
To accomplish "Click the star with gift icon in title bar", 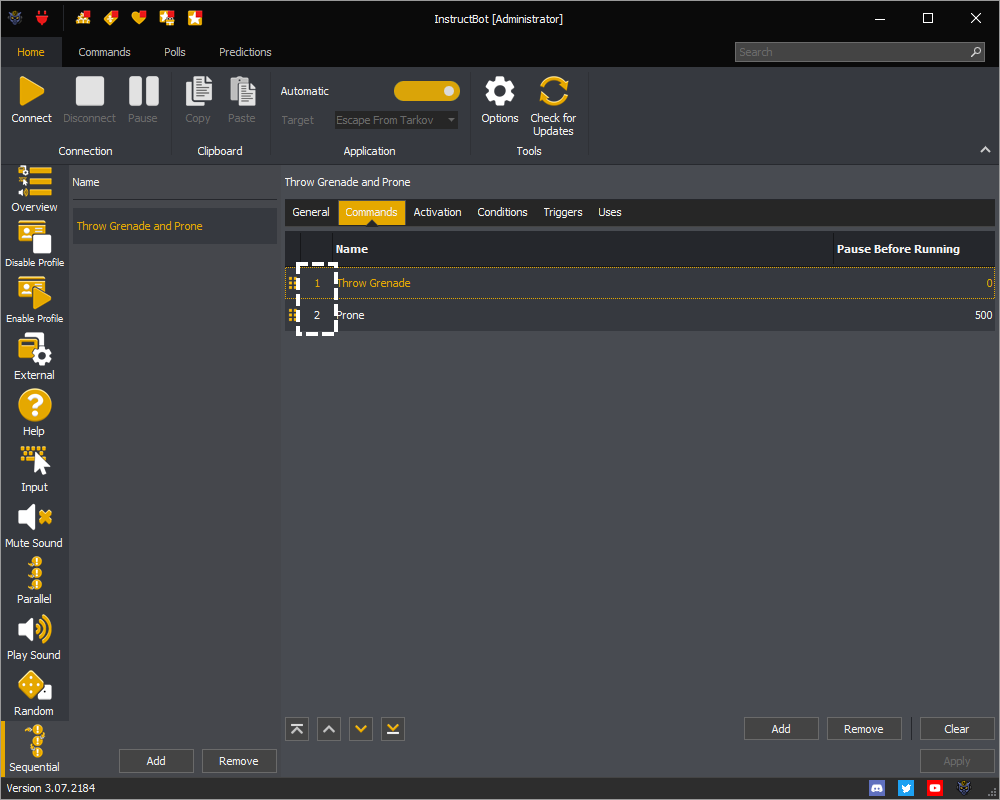I will click(166, 18).
